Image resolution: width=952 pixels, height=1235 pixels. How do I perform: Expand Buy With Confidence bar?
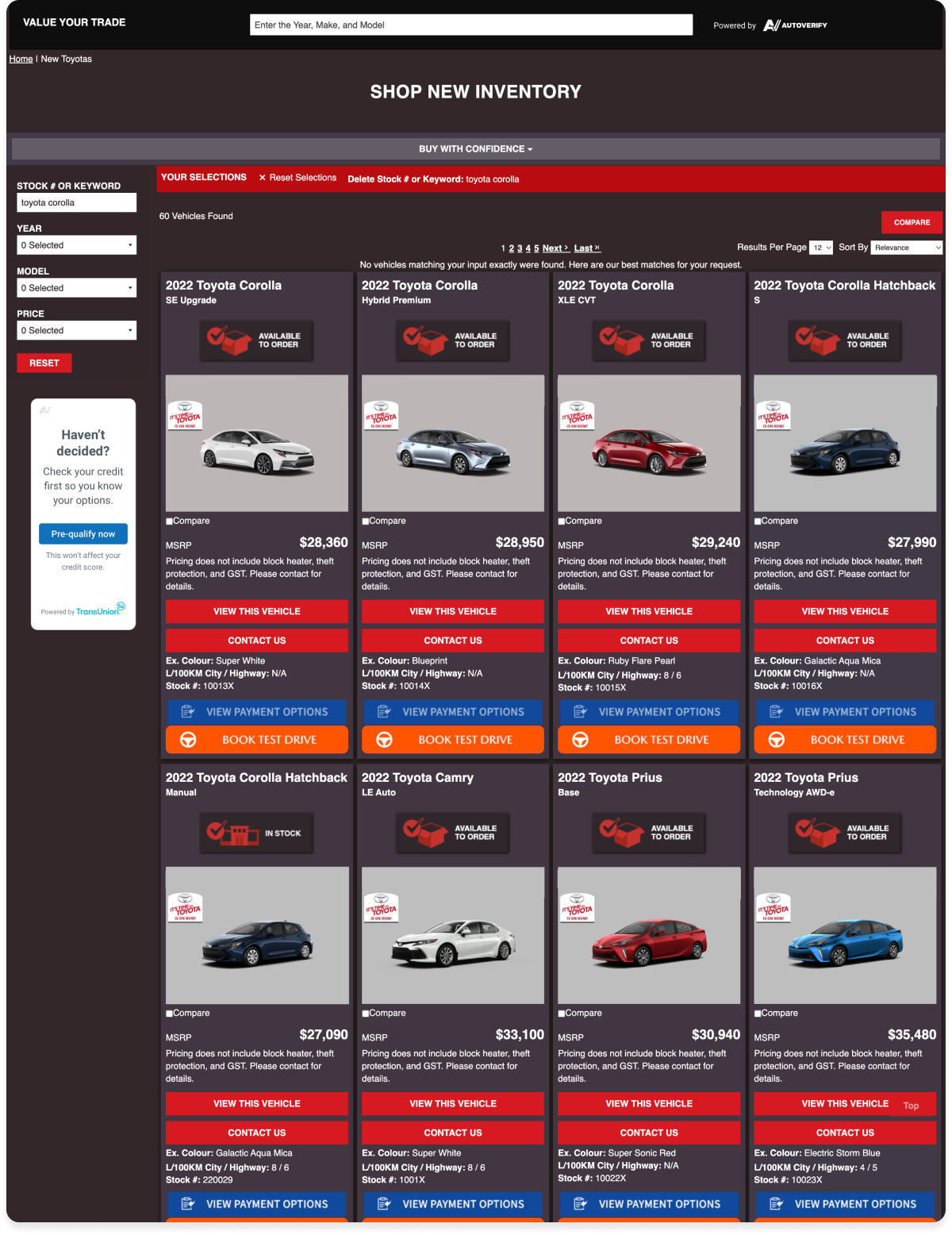(x=476, y=148)
